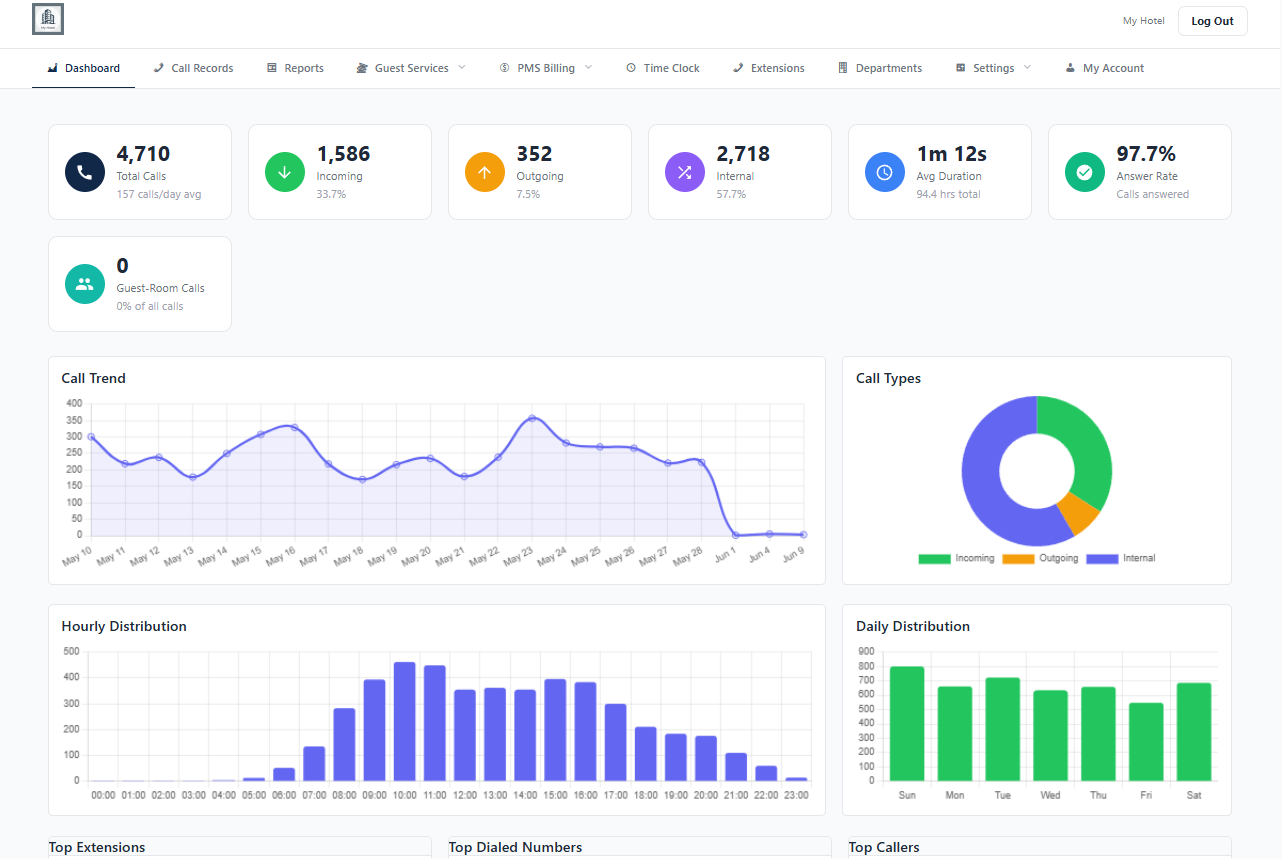Click the 15:00 bar in Hourly Distribution

[x=555, y=730]
